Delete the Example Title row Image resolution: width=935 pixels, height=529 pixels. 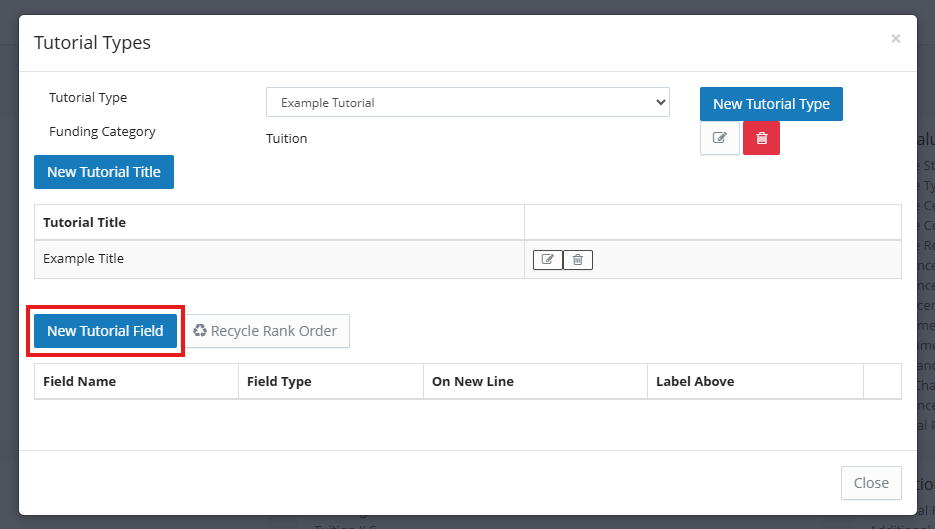coord(578,260)
